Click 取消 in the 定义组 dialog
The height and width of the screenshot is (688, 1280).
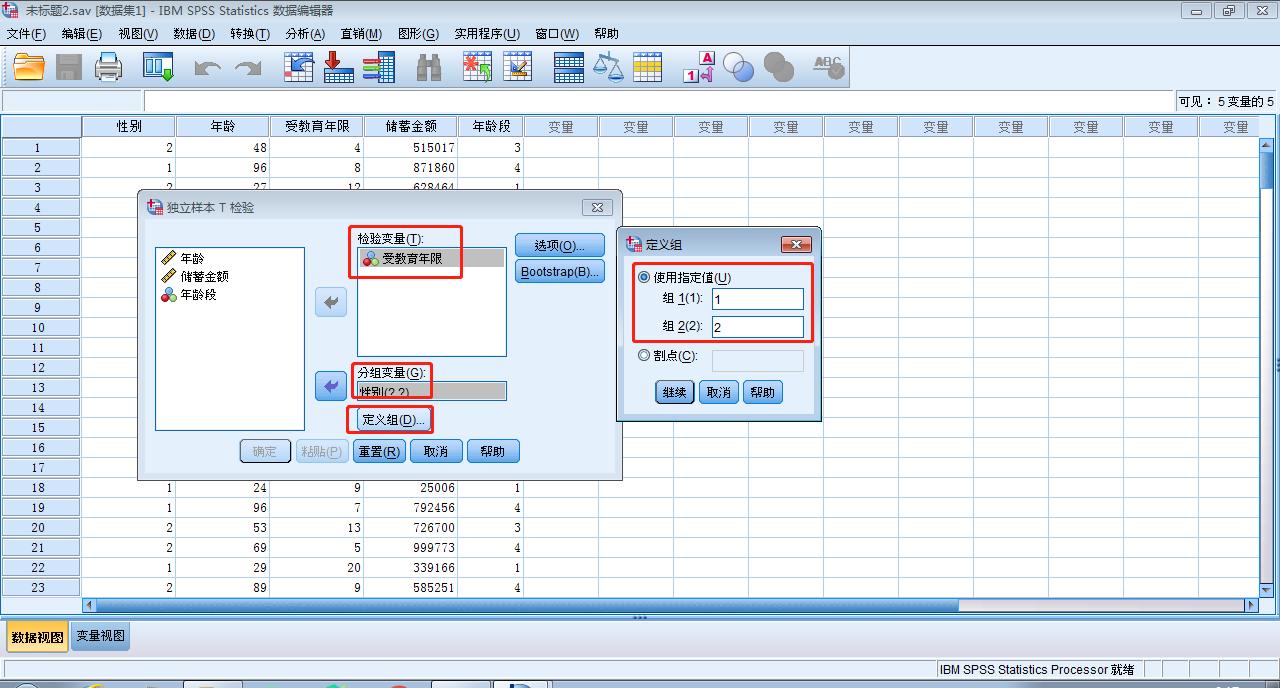pyautogui.click(x=718, y=392)
